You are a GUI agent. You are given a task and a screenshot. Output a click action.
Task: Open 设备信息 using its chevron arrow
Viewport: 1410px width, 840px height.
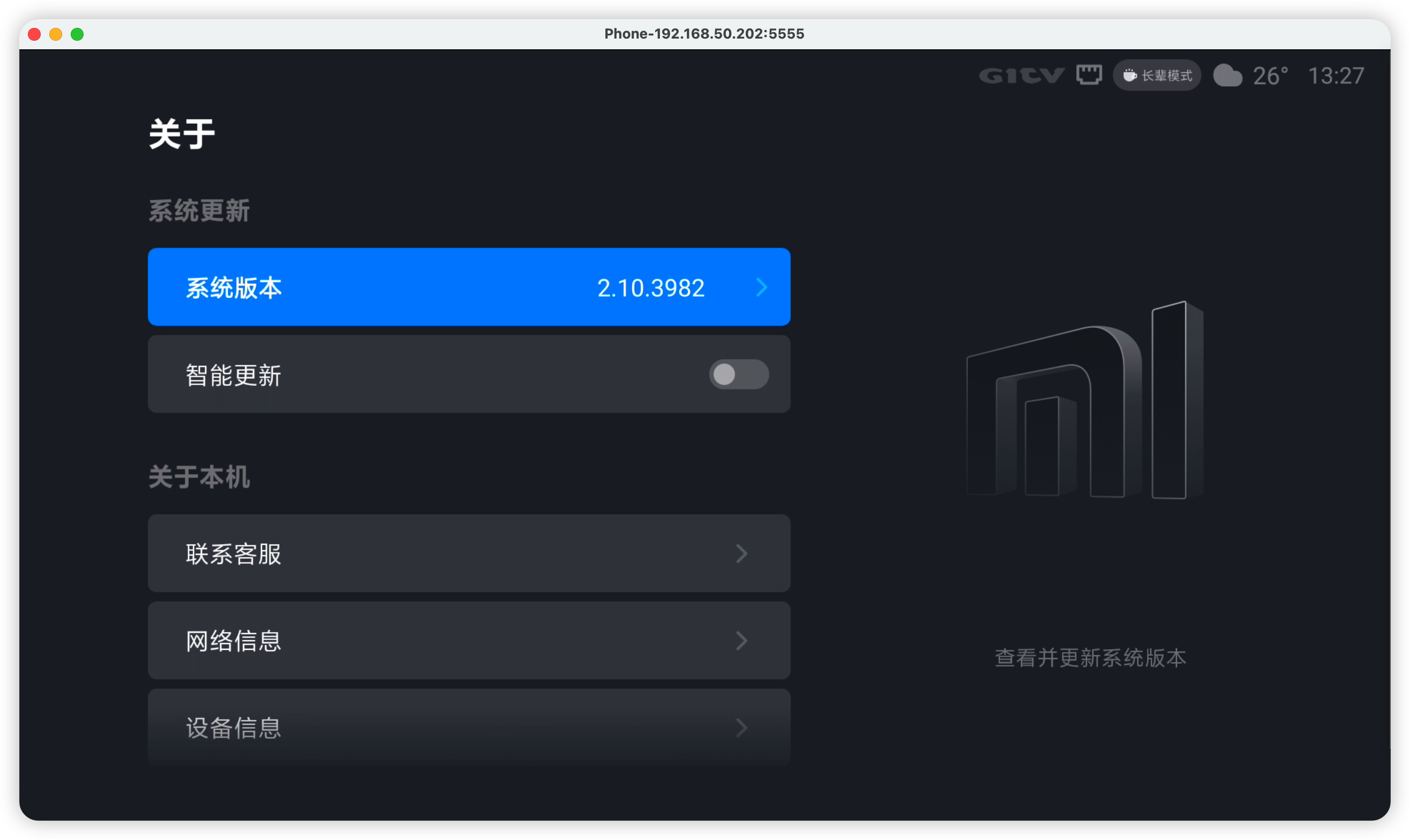tap(741, 728)
